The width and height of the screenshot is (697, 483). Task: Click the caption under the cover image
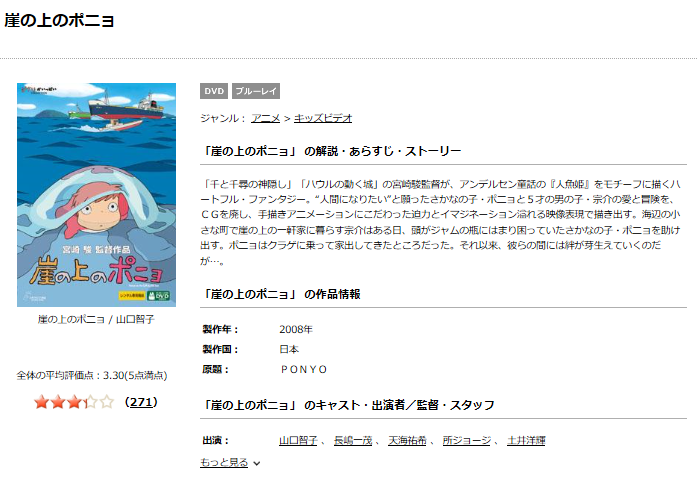96,319
